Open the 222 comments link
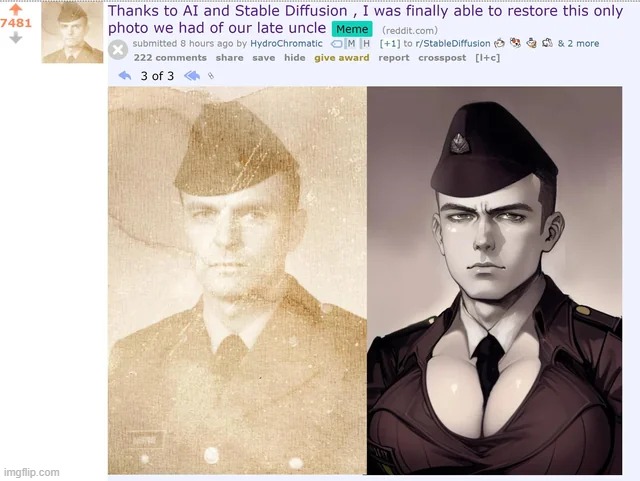The image size is (640, 481). click(x=170, y=58)
